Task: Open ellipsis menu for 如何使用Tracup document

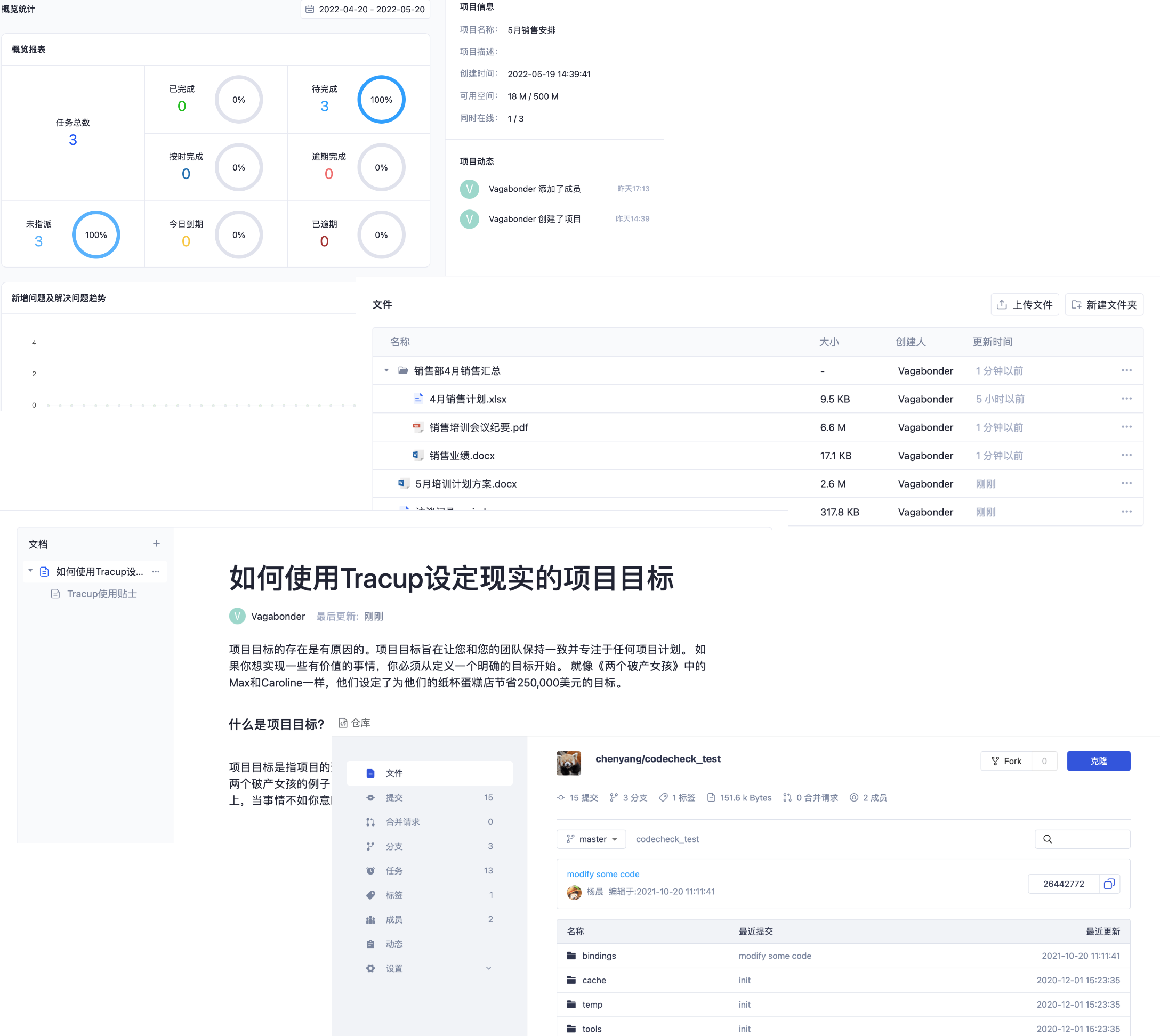Action: click(156, 571)
